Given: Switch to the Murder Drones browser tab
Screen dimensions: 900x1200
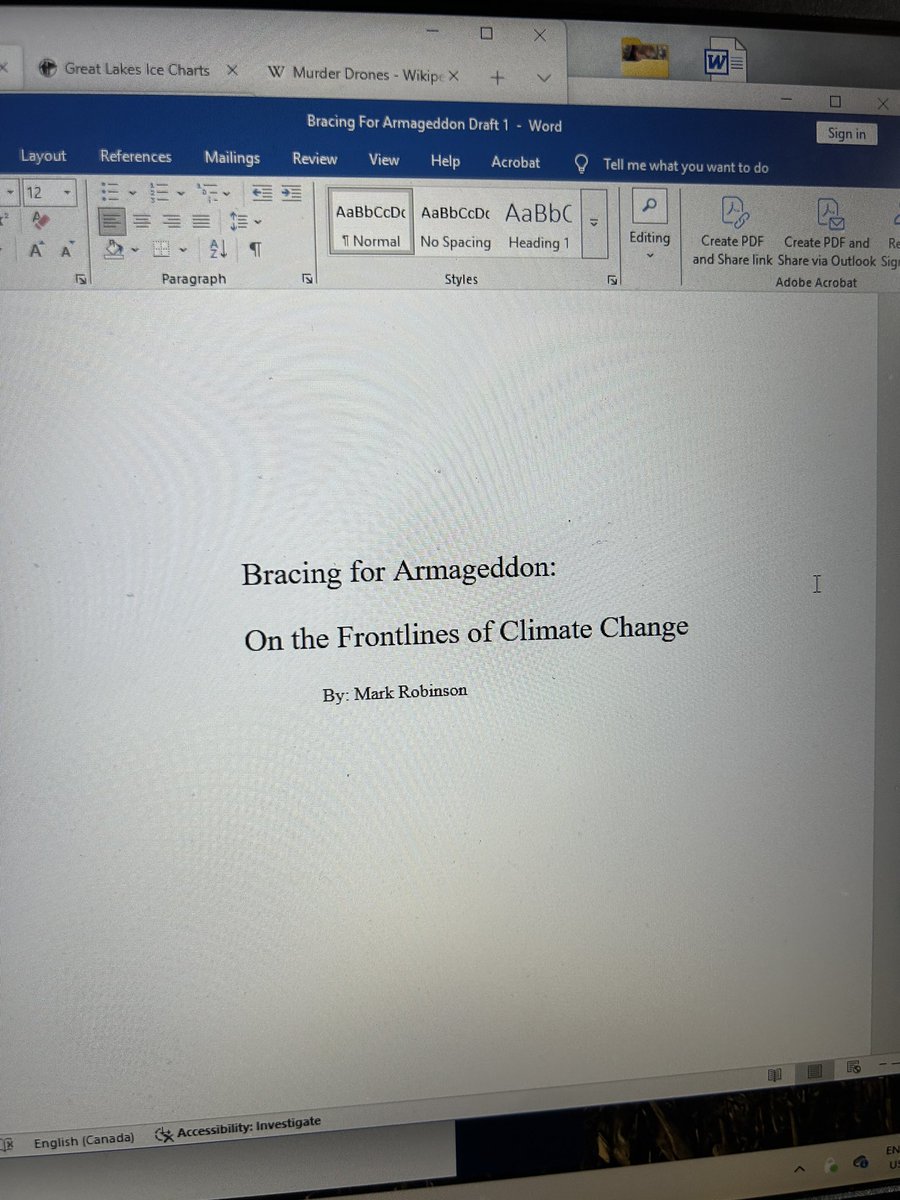Looking at the screenshot, I should coord(360,72).
